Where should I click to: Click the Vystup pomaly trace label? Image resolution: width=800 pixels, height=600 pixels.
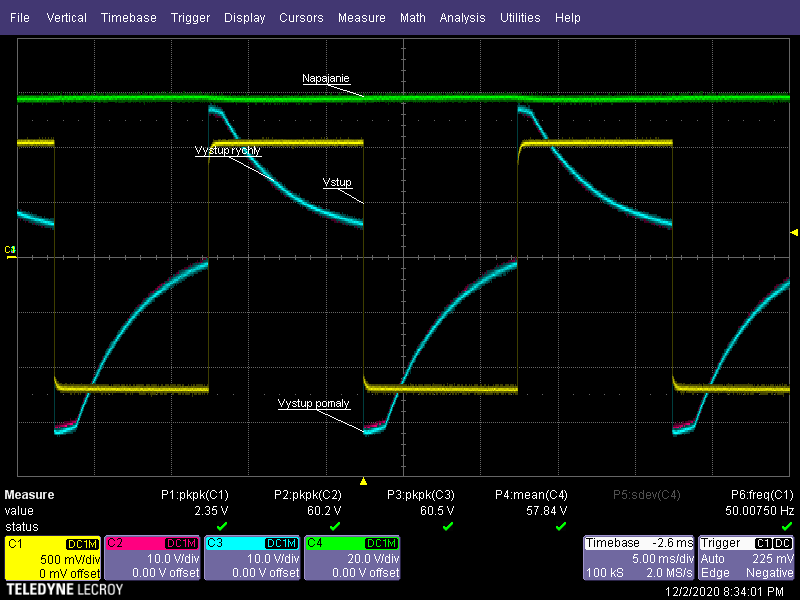tap(314, 404)
